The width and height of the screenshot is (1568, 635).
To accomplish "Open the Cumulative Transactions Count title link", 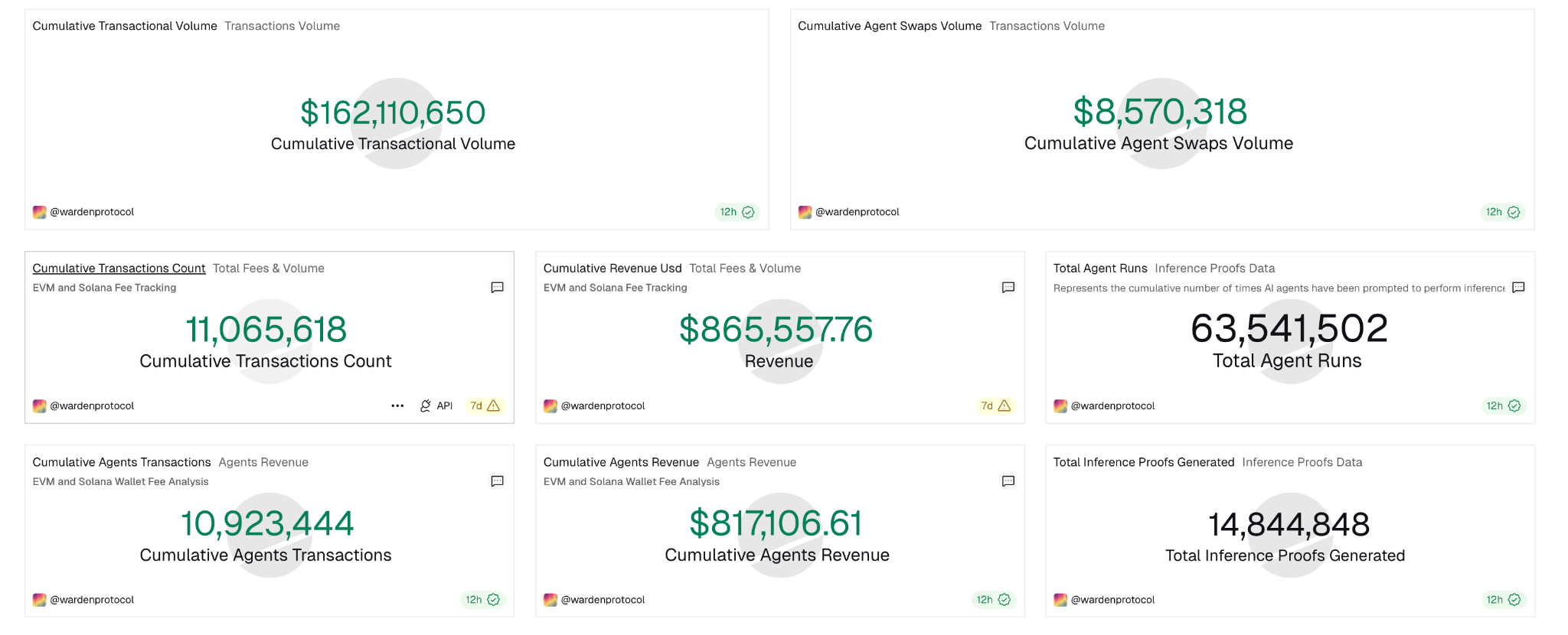I will point(119,269).
